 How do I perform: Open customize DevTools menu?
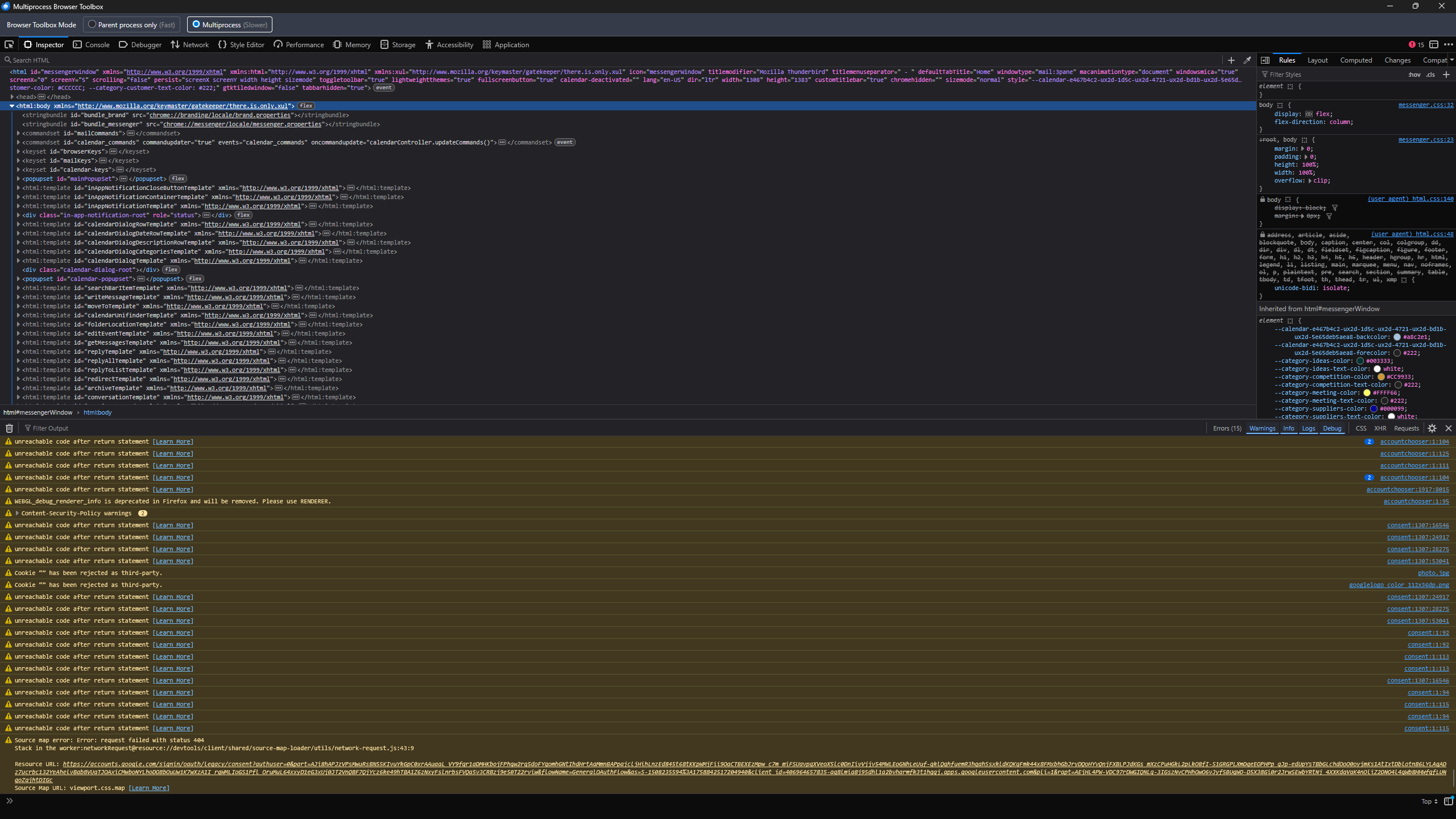1449,44
